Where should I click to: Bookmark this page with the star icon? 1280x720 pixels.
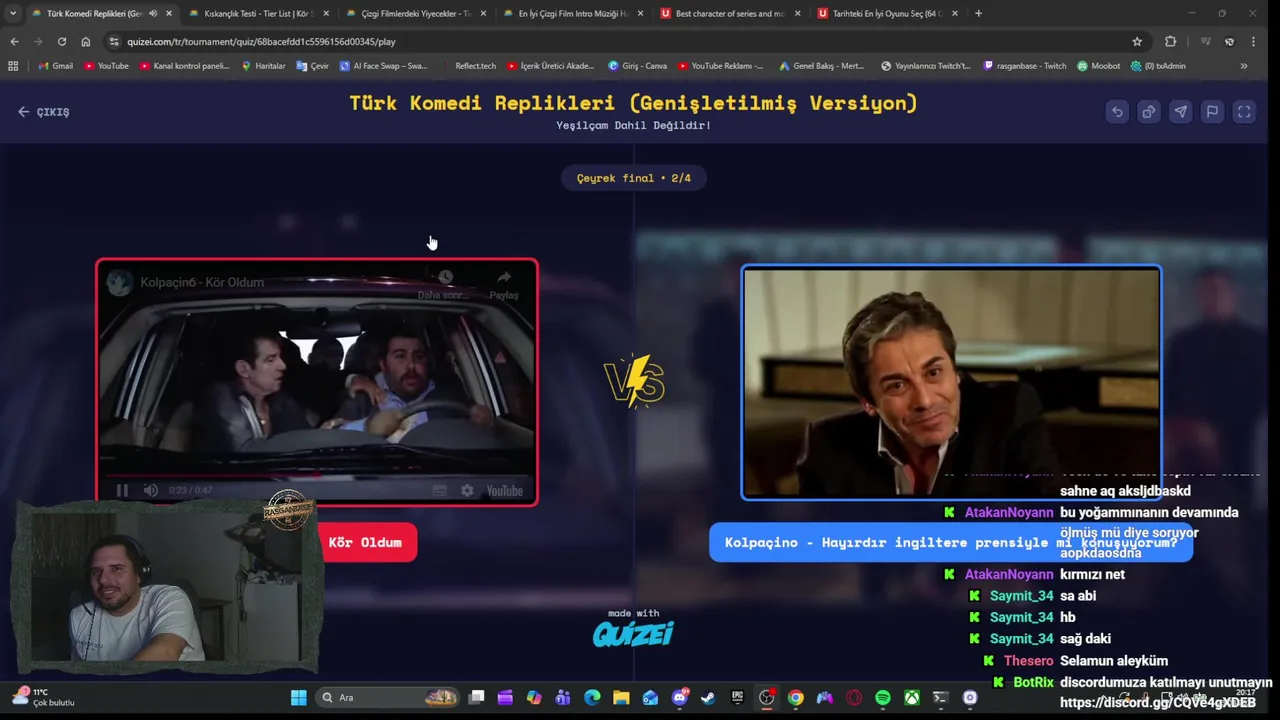pos(1137,41)
